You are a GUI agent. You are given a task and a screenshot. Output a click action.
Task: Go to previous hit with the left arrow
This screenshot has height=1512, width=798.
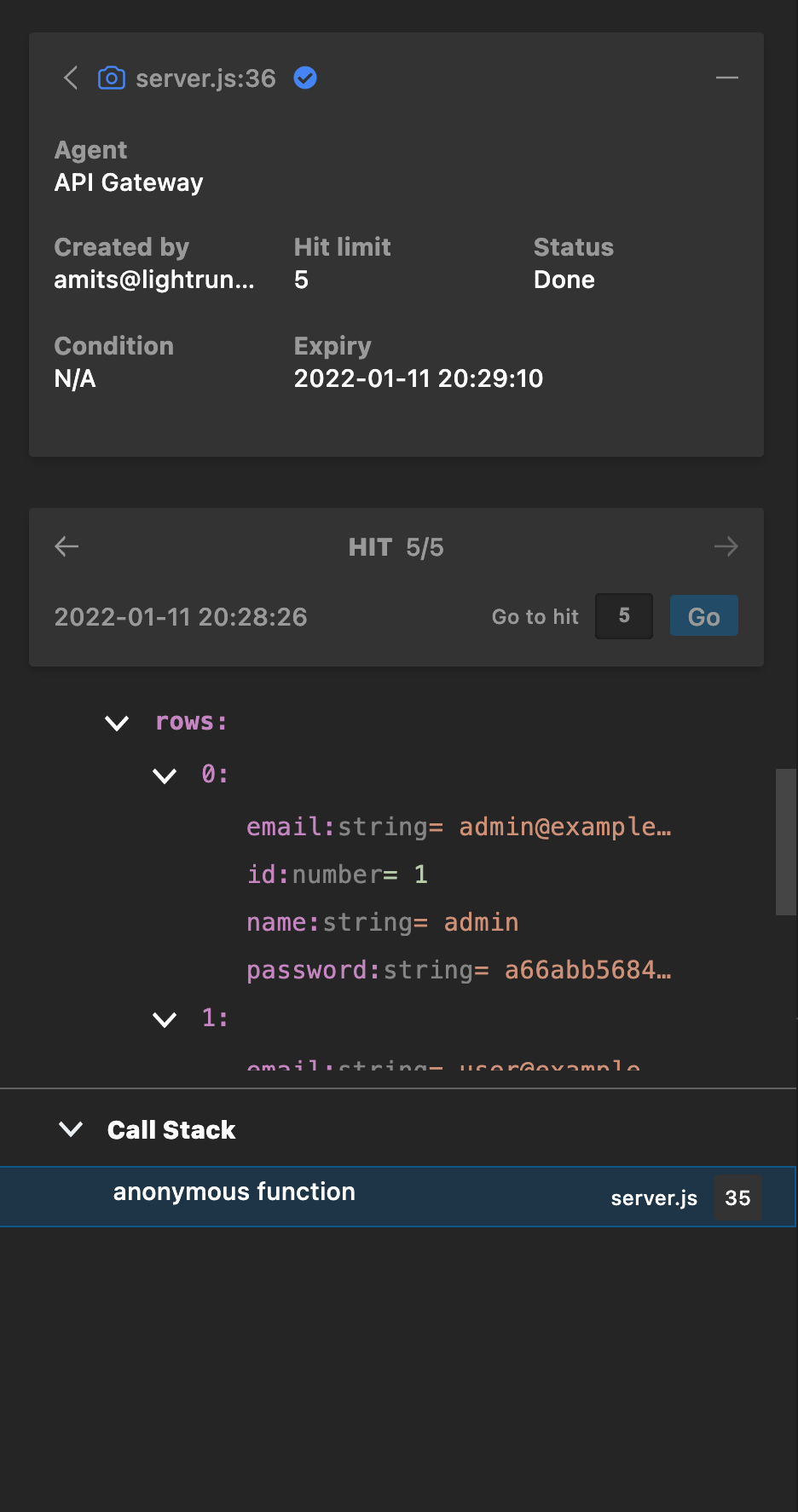[x=66, y=546]
